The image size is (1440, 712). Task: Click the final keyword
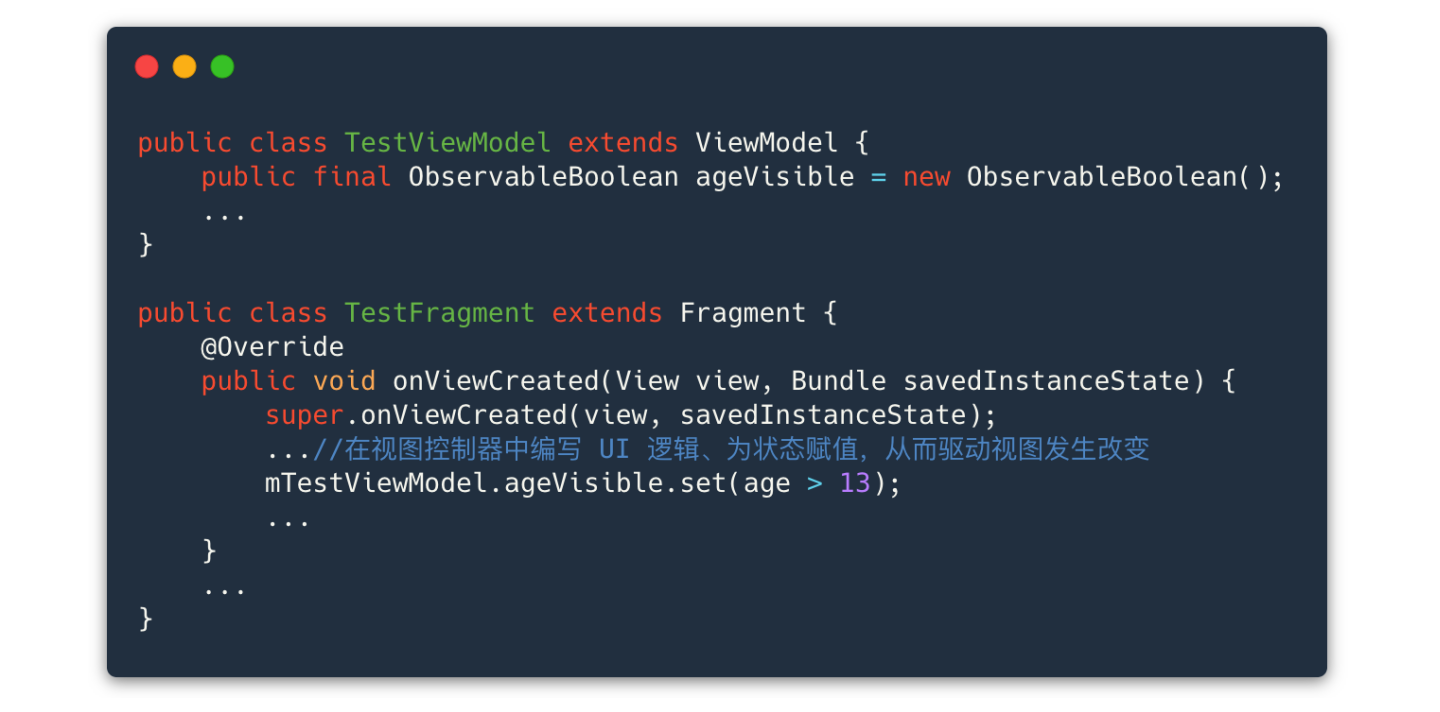tap(353, 178)
